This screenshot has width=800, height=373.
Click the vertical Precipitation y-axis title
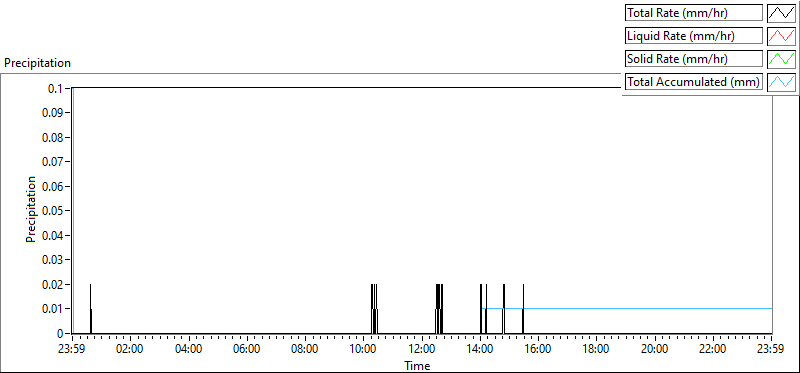pos(32,209)
